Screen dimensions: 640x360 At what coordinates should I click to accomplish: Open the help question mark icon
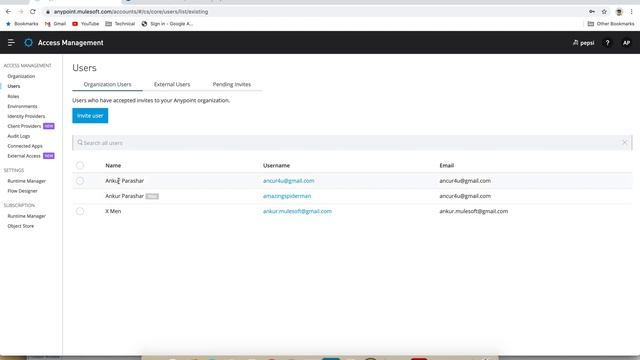pos(607,43)
